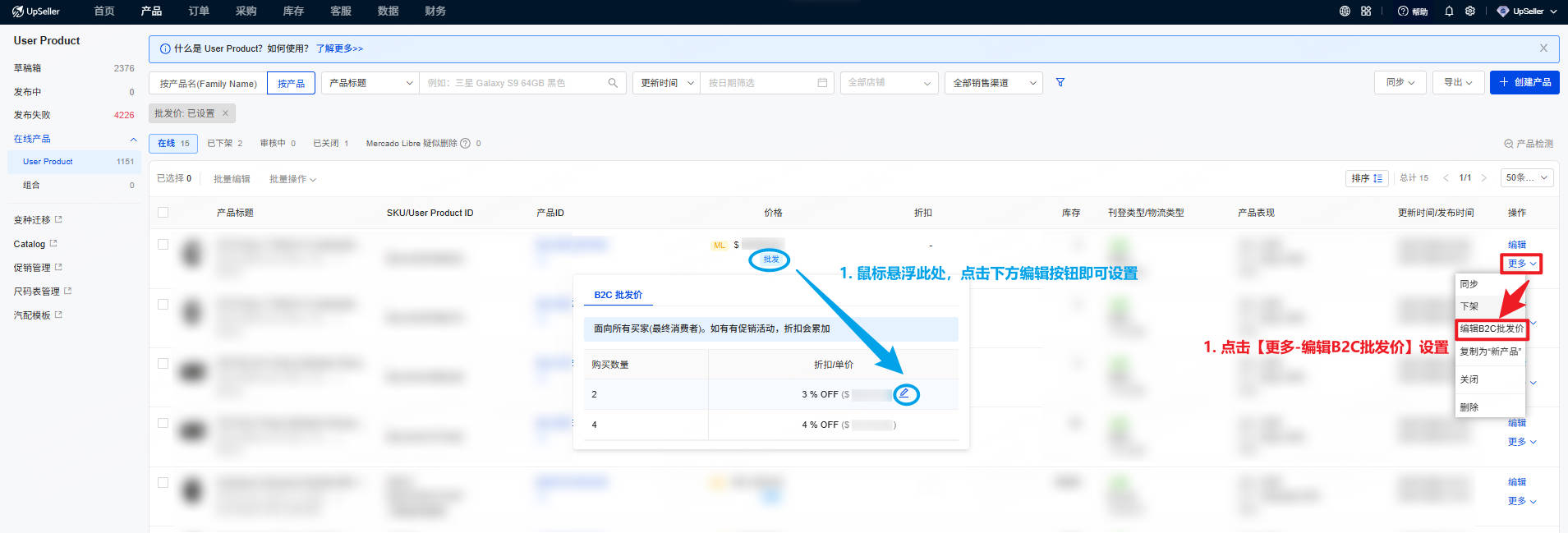Open the language globe icon
This screenshot has width=1568, height=533.
(x=1345, y=11)
